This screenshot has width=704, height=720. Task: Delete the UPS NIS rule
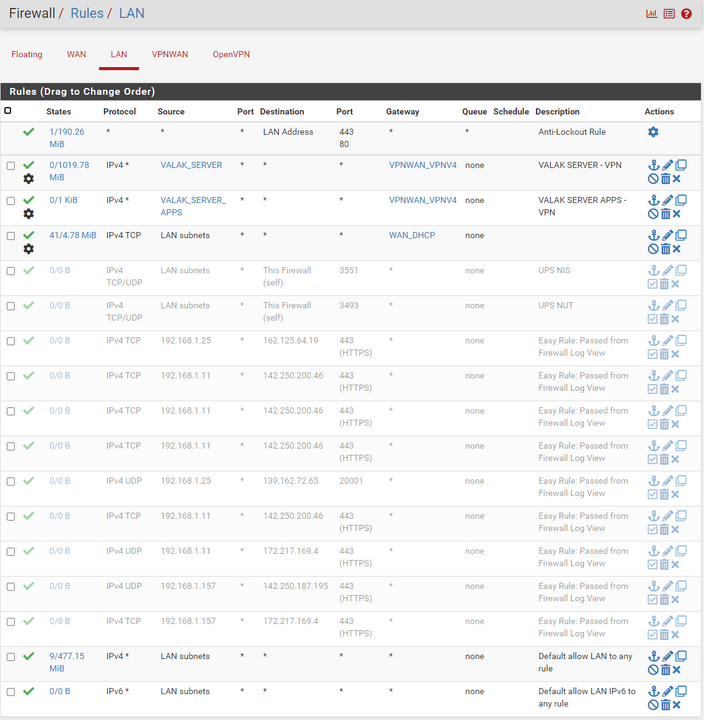[x=665, y=284]
